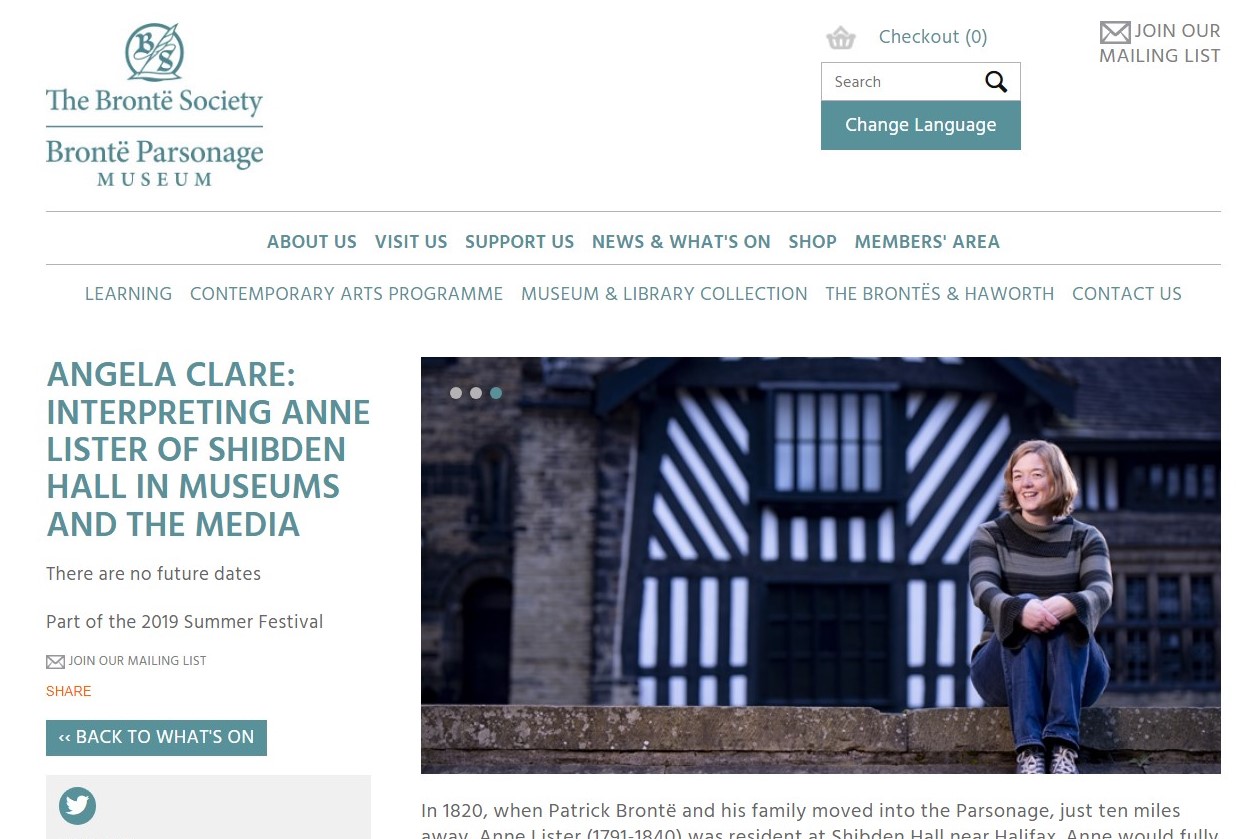Click inside the Search input field
Image resolution: width=1258 pixels, height=839 pixels.
click(900, 82)
